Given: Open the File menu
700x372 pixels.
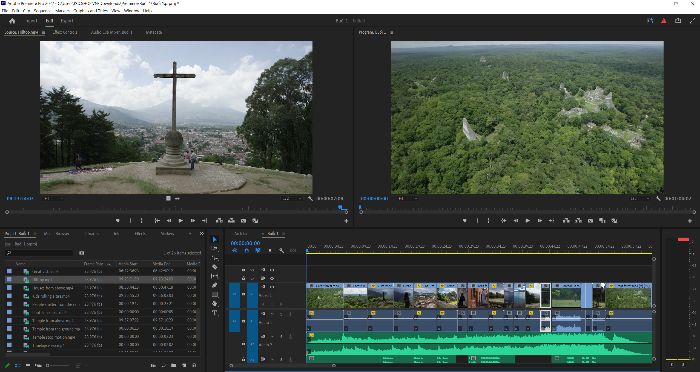Looking at the screenshot, I should coord(5,10).
